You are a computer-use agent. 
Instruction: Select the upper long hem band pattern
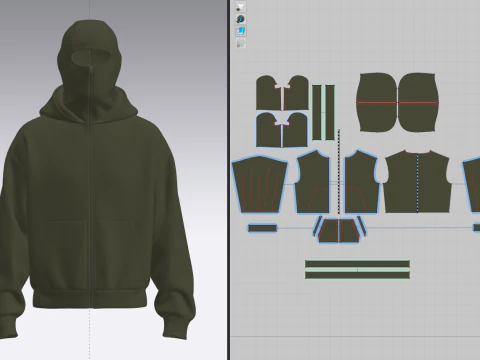click(x=357, y=264)
